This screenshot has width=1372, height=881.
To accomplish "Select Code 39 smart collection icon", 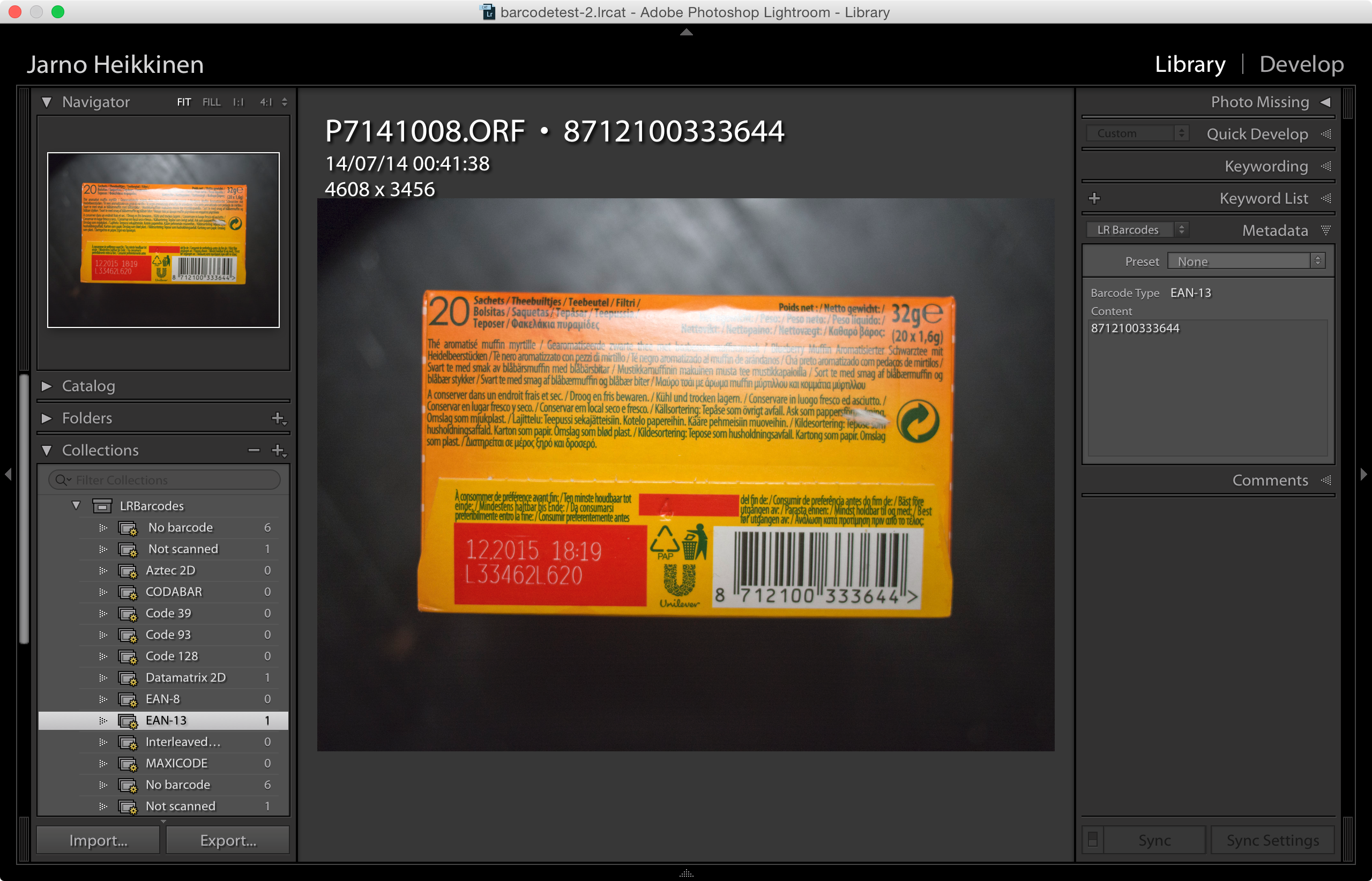I will [x=128, y=614].
